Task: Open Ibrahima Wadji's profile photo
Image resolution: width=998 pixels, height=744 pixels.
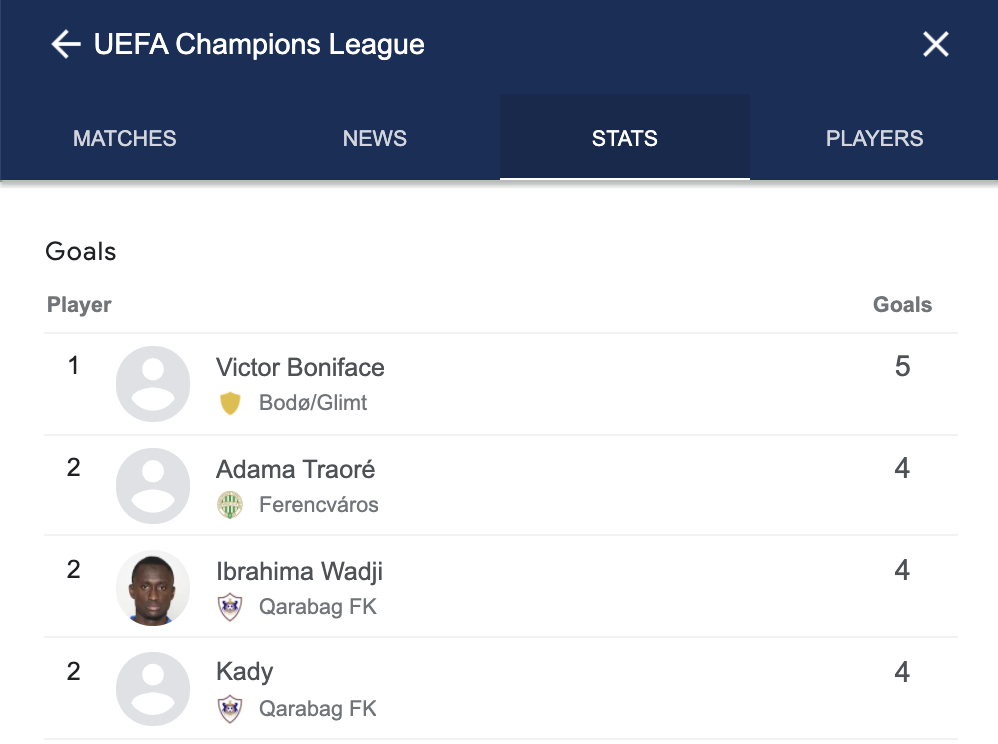Action: 153,588
